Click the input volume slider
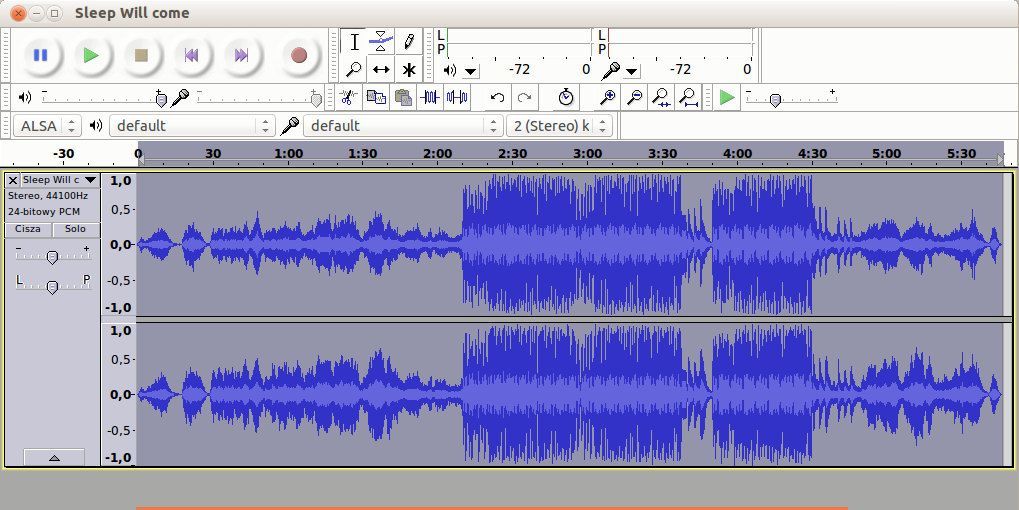 click(258, 97)
